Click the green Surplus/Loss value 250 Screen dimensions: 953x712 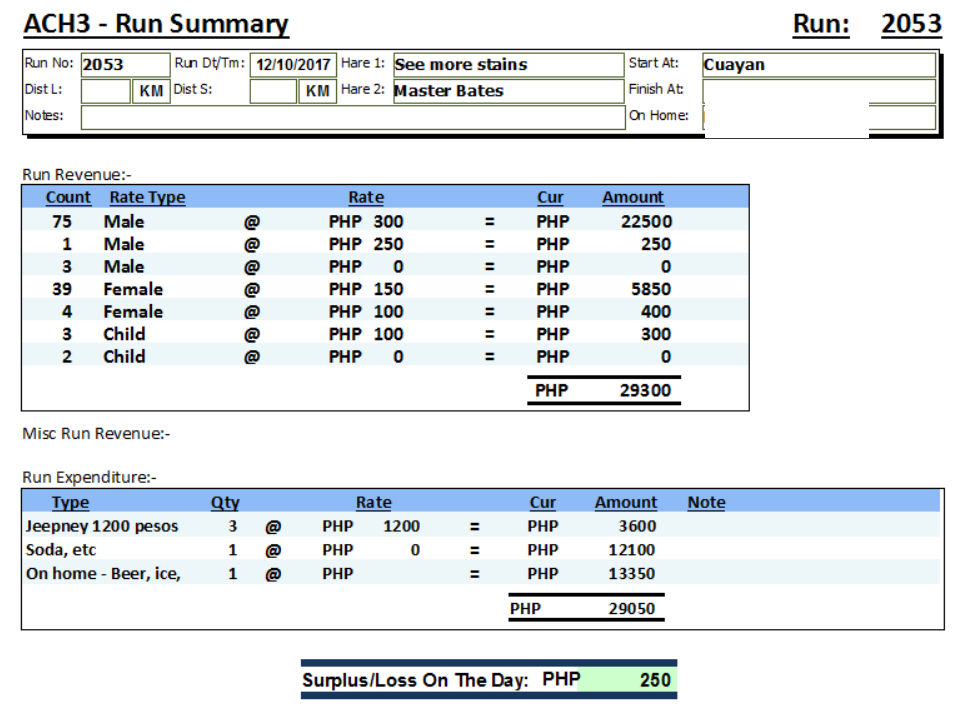654,680
